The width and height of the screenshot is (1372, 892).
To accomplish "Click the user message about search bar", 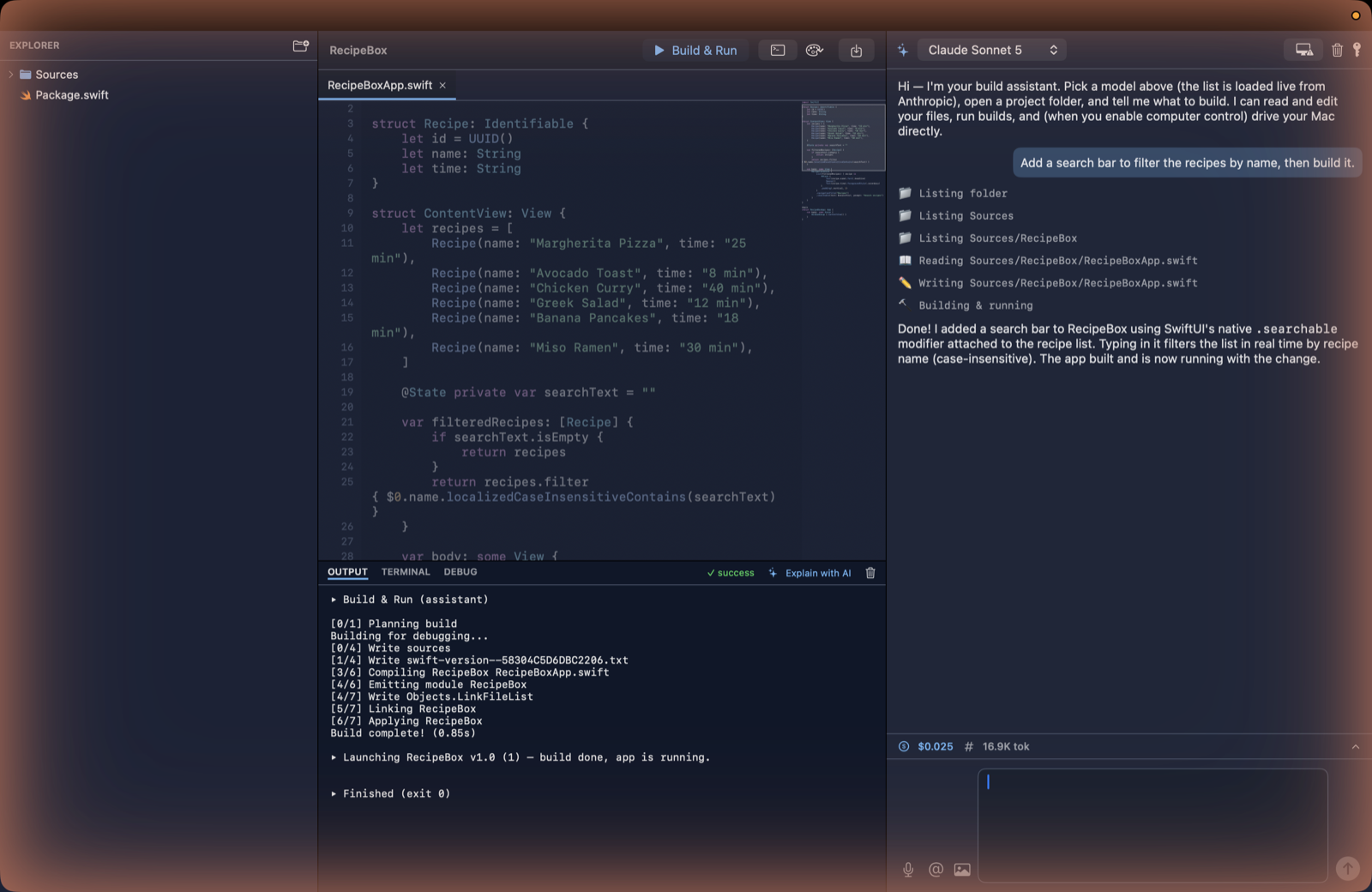I will click(1187, 163).
